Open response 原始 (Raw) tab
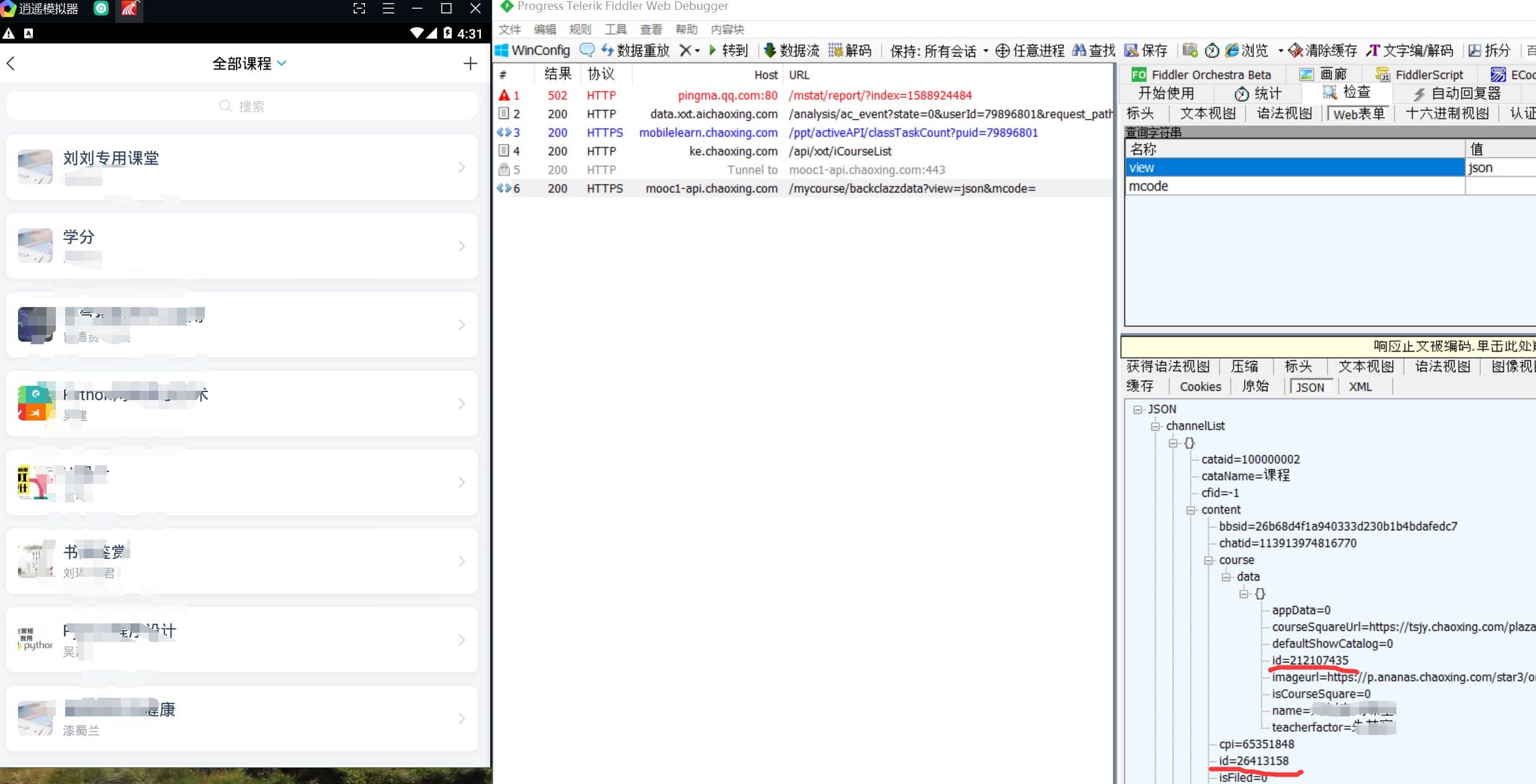This screenshot has height=784, width=1536. tap(1255, 386)
